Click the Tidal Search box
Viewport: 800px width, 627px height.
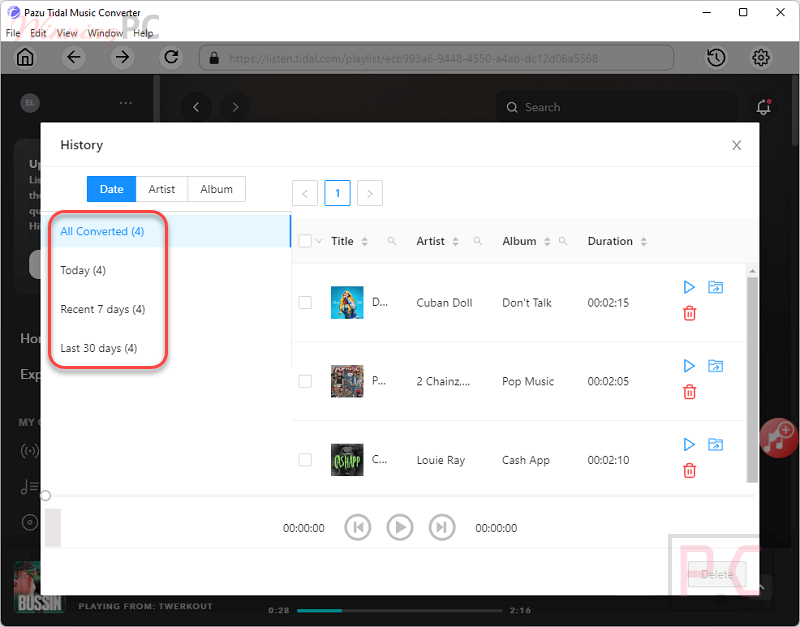click(616, 107)
